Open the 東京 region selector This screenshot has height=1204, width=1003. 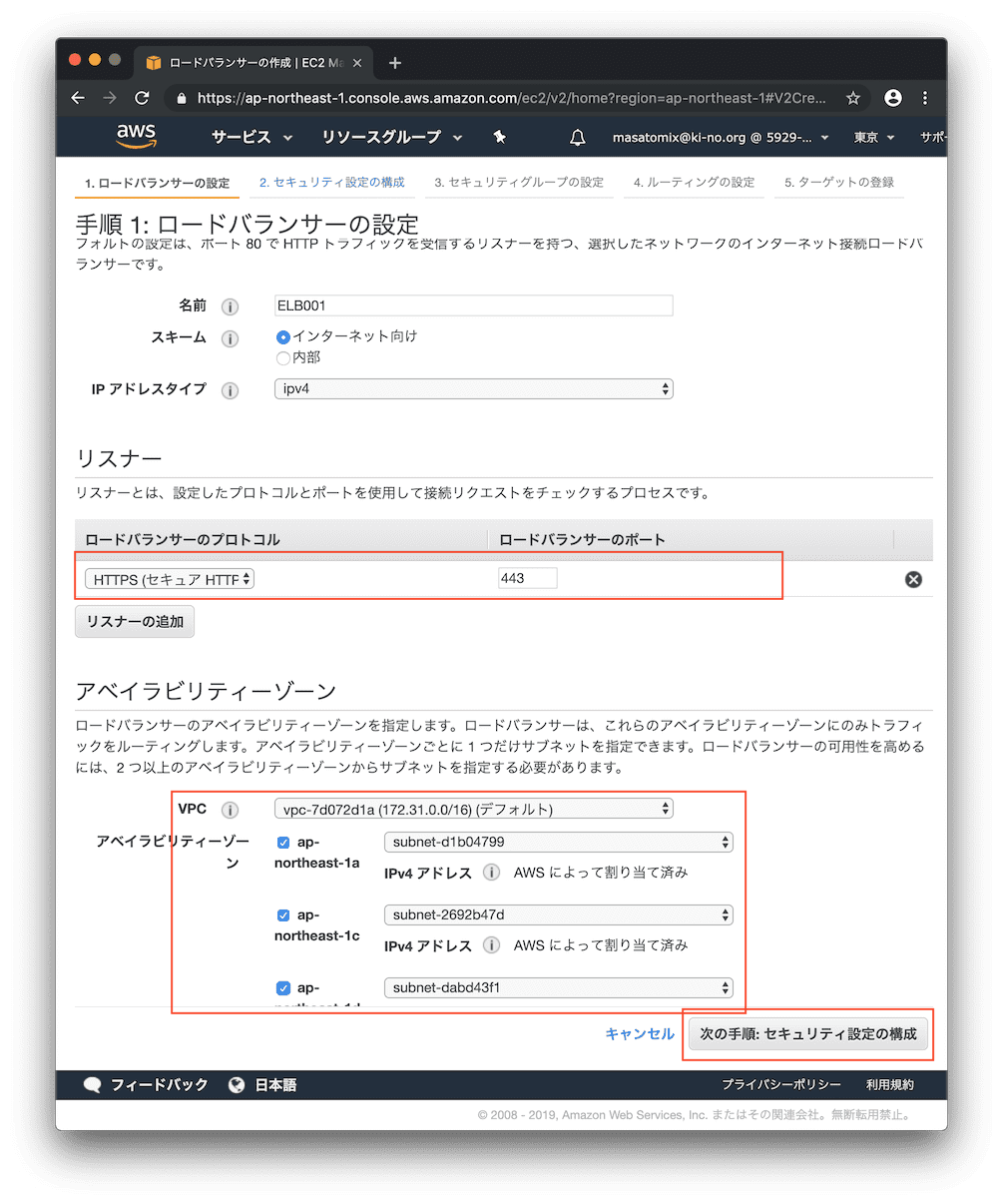pos(874,138)
